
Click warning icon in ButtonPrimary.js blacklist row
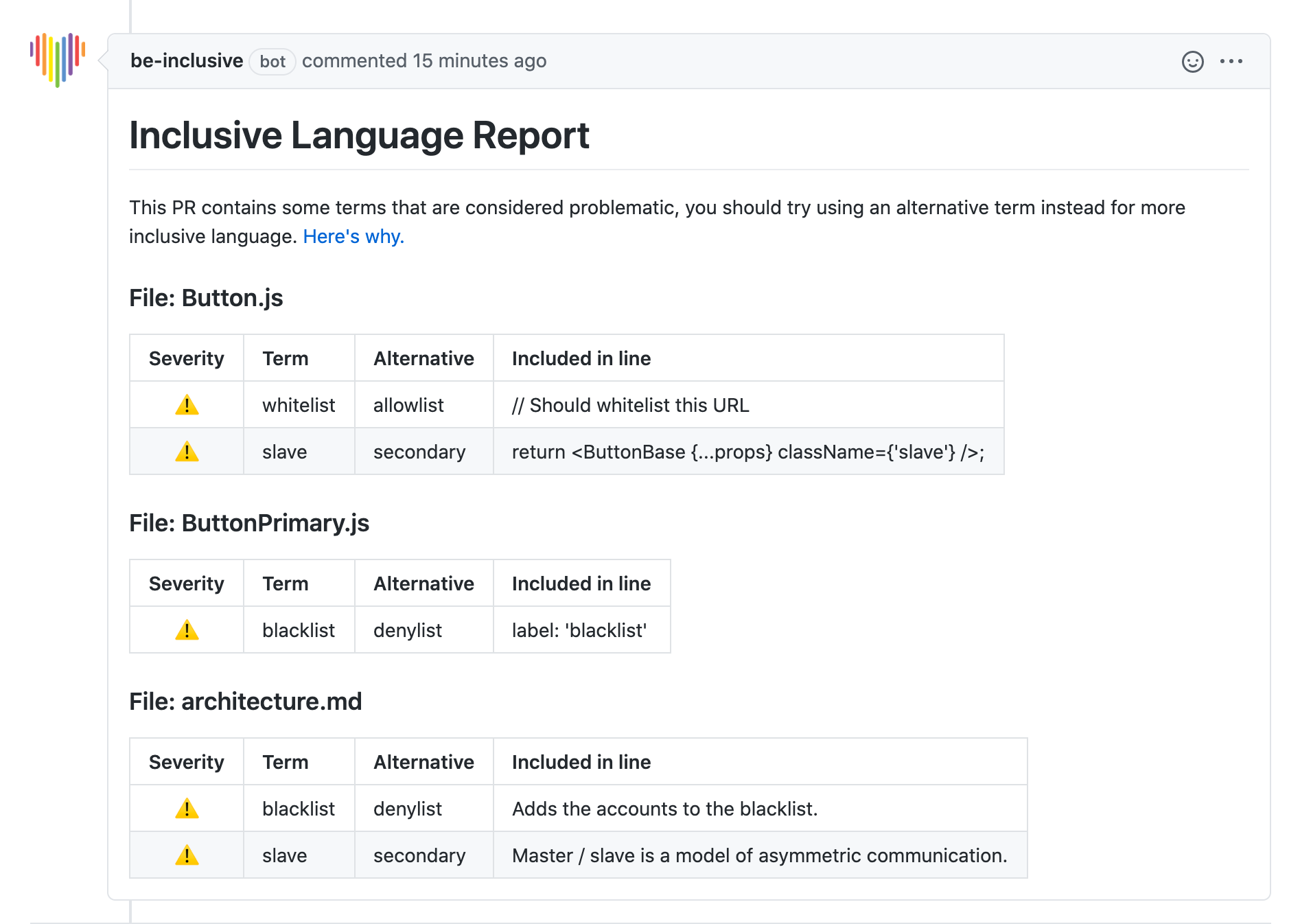coord(187,630)
